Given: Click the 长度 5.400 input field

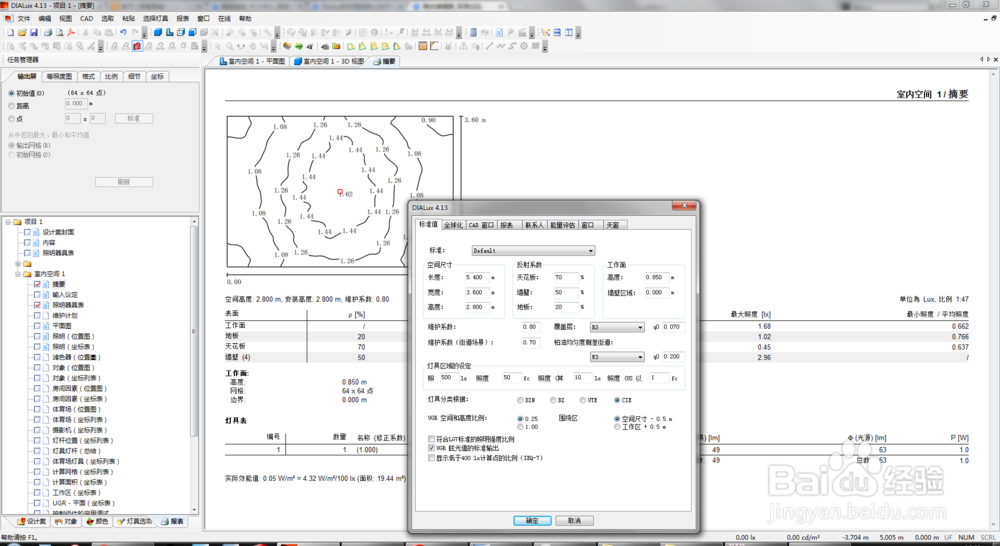Looking at the screenshot, I should [x=480, y=277].
